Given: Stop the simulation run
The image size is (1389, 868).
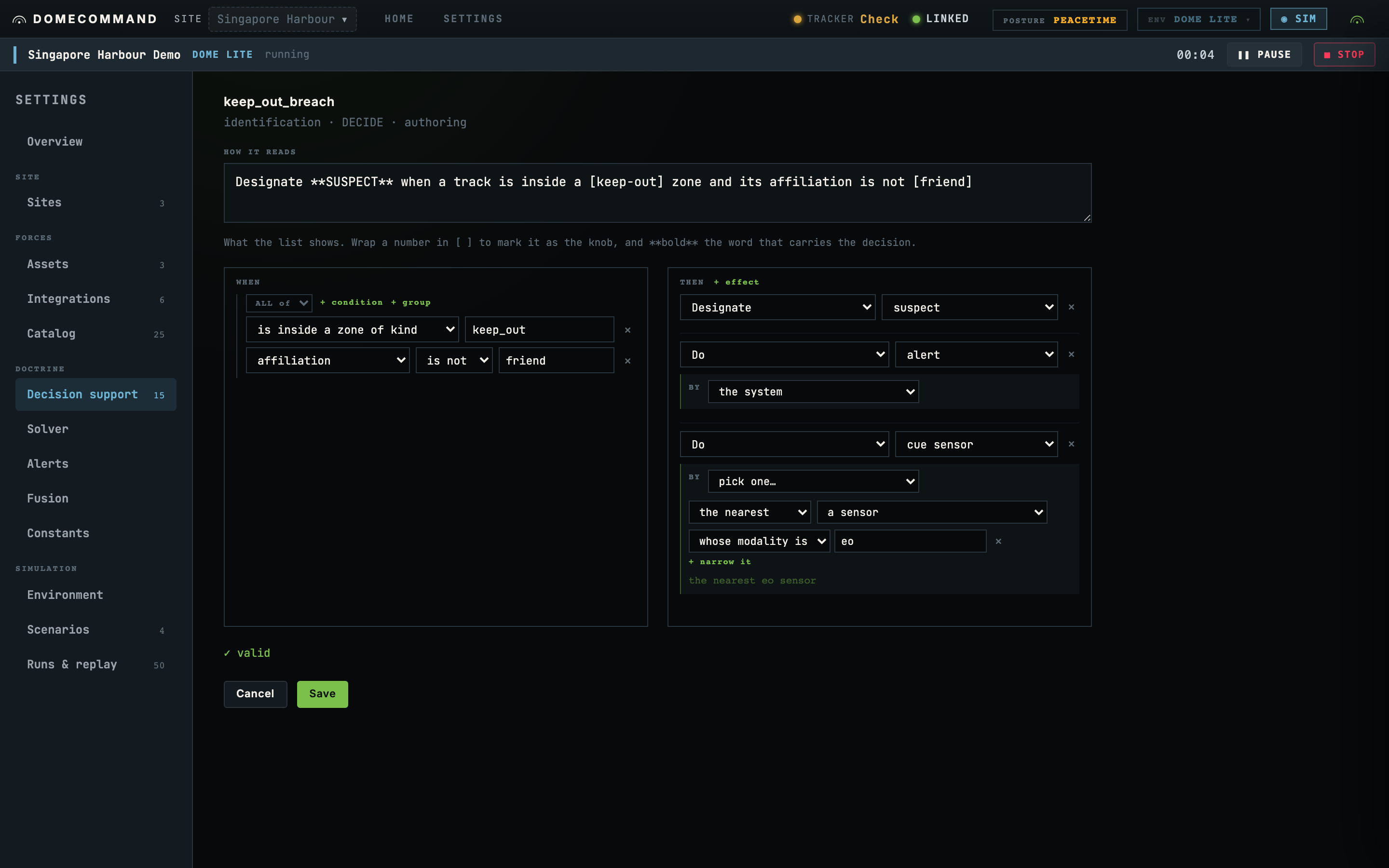Looking at the screenshot, I should (x=1344, y=54).
